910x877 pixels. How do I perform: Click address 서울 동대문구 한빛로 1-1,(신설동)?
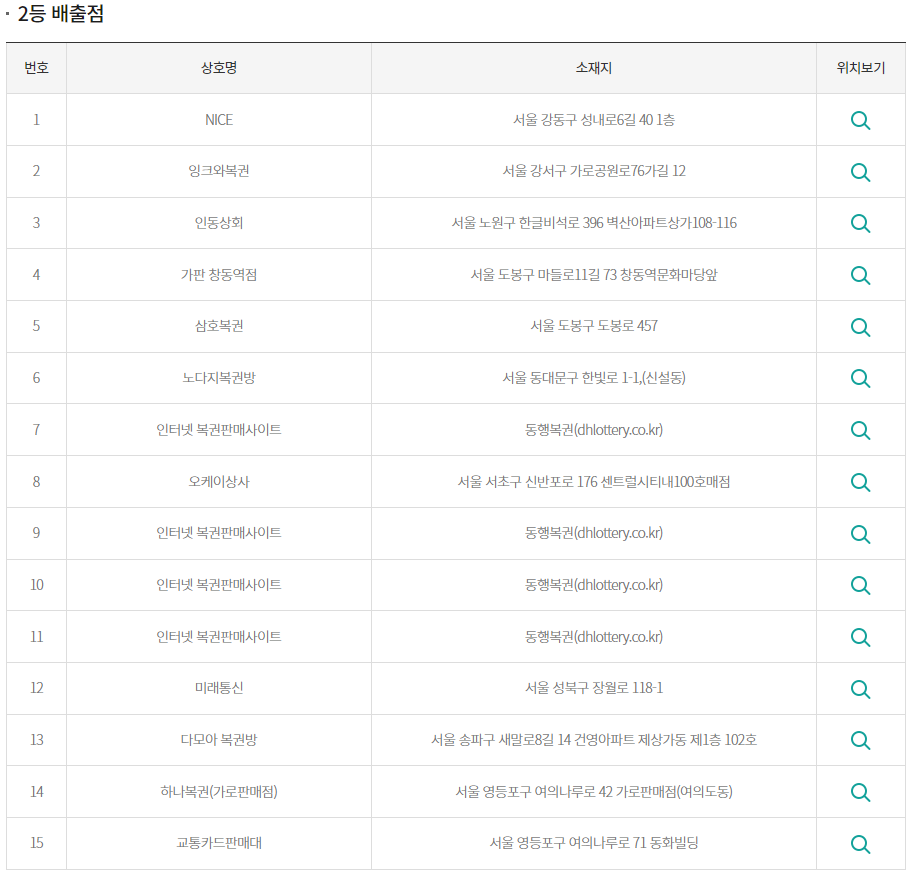pyautogui.click(x=594, y=377)
